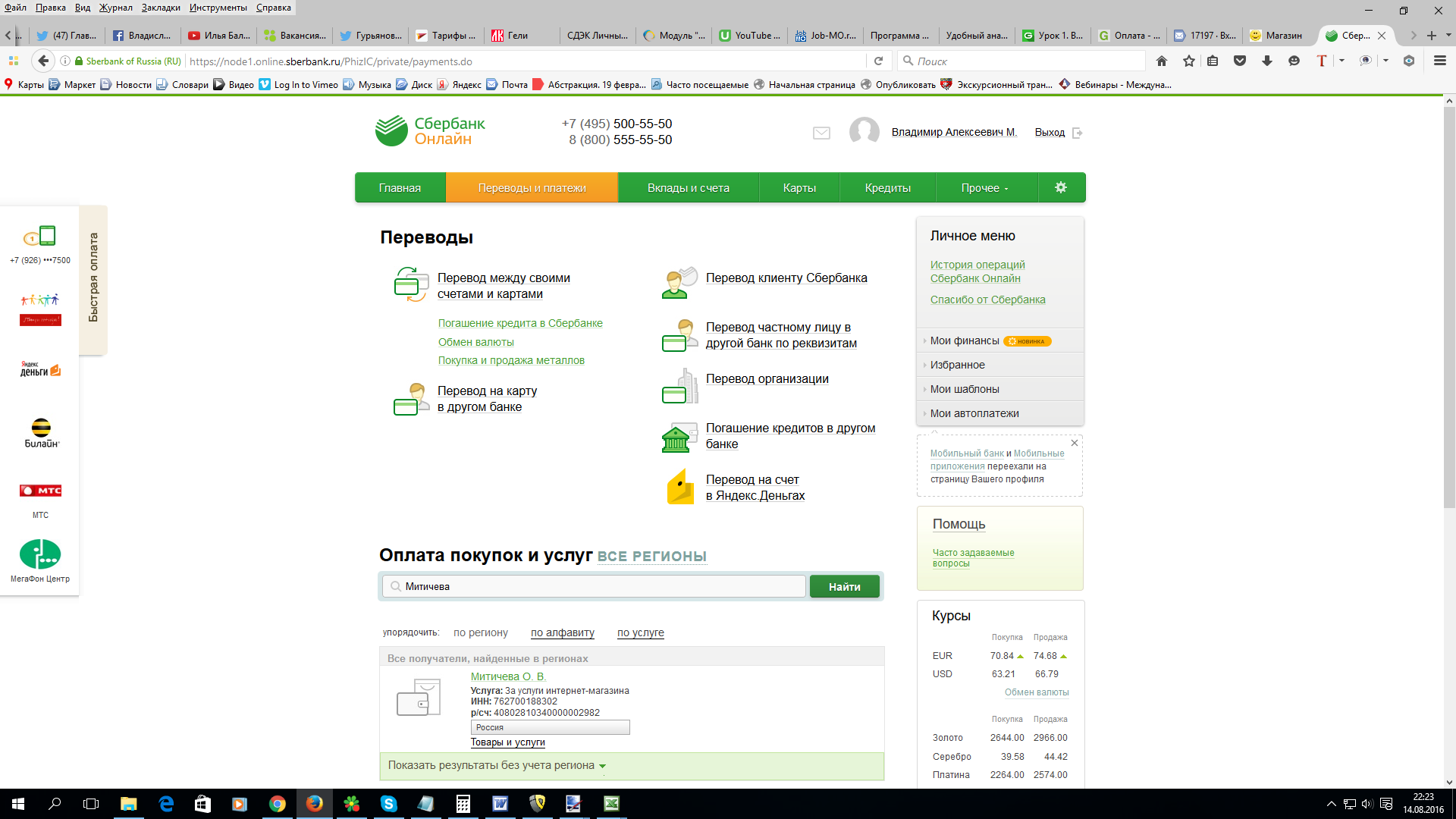Go to the Главная tab
1456x819 pixels.
point(400,188)
